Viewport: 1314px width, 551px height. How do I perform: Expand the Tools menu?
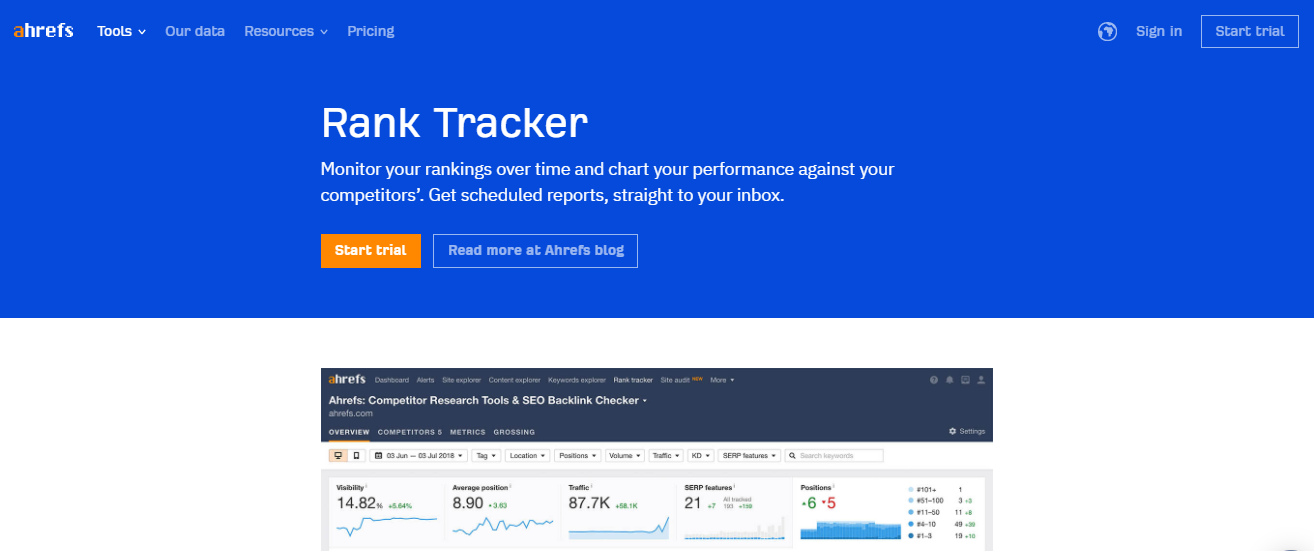(122, 31)
